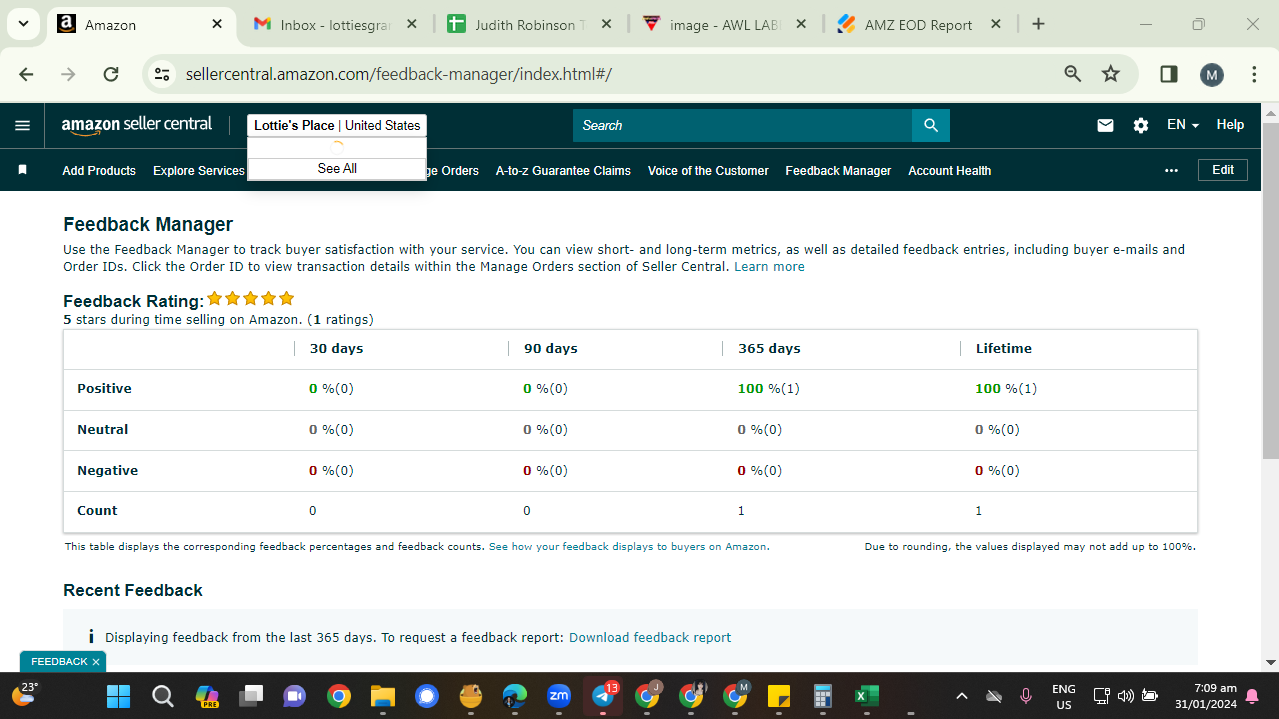
Task: Click the browser address bar URL
Action: coord(399,74)
